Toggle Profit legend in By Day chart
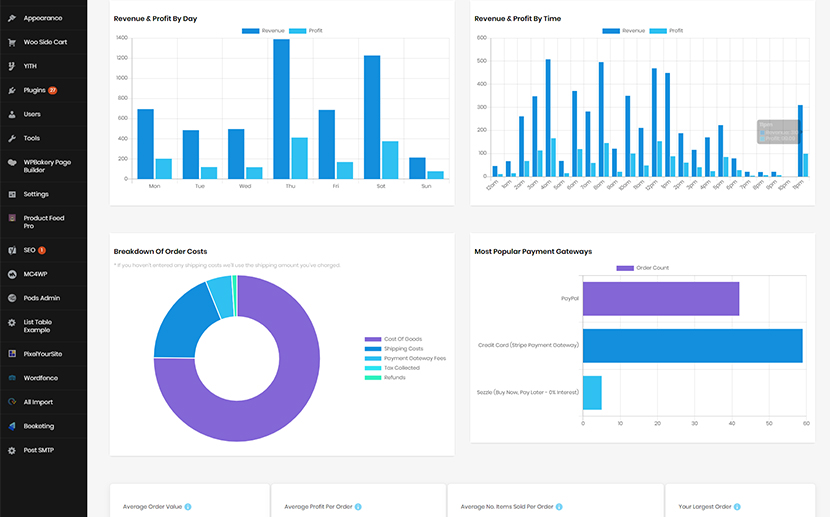This screenshot has width=830, height=517. click(x=305, y=31)
